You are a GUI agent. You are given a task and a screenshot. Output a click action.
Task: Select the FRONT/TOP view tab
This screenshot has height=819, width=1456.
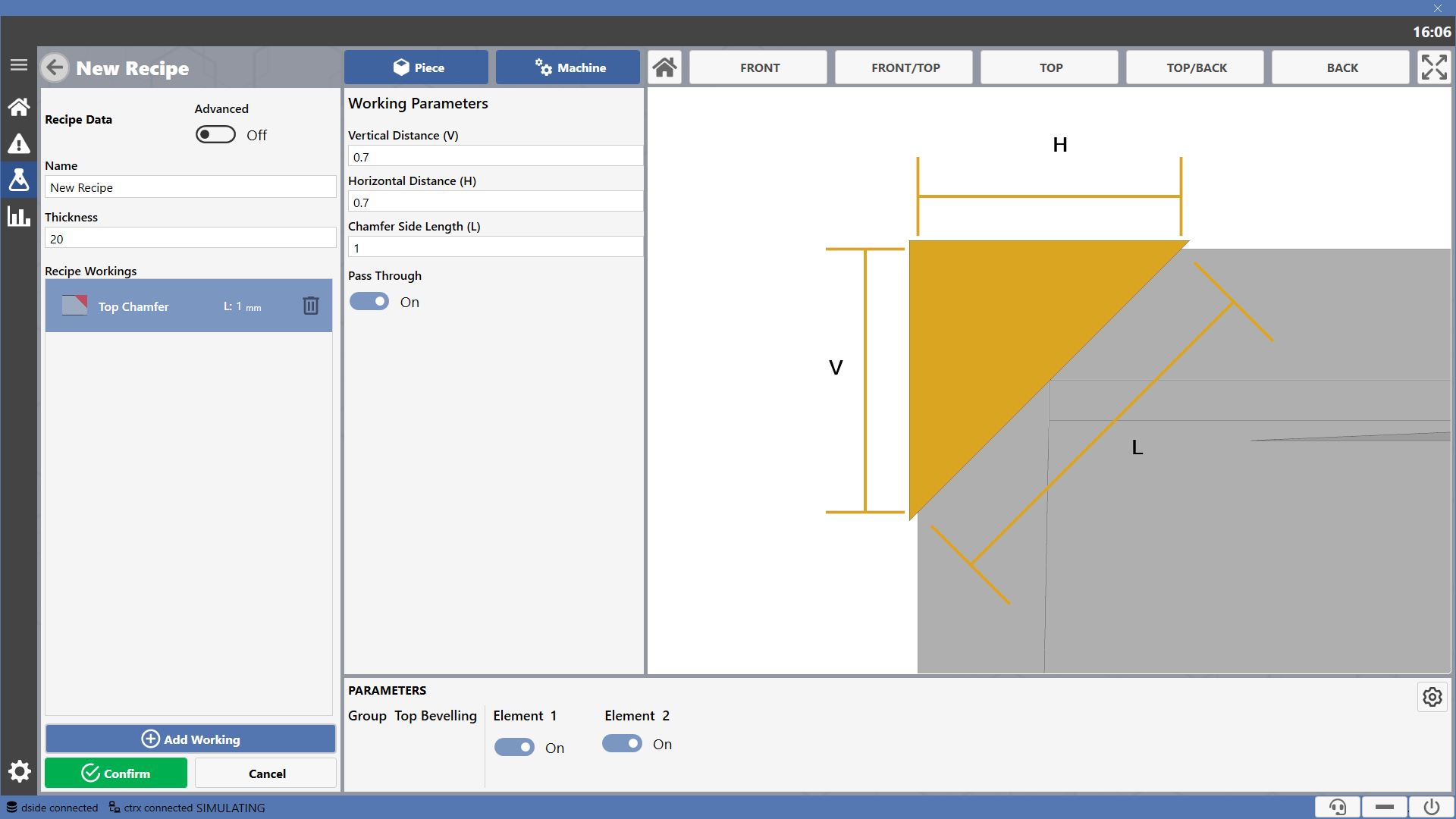click(905, 67)
